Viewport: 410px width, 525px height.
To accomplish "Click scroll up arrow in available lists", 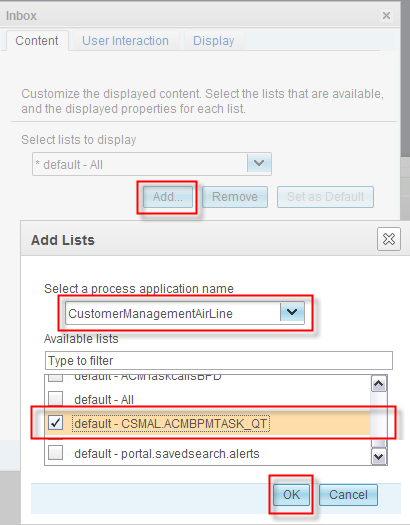I will pos(379,384).
